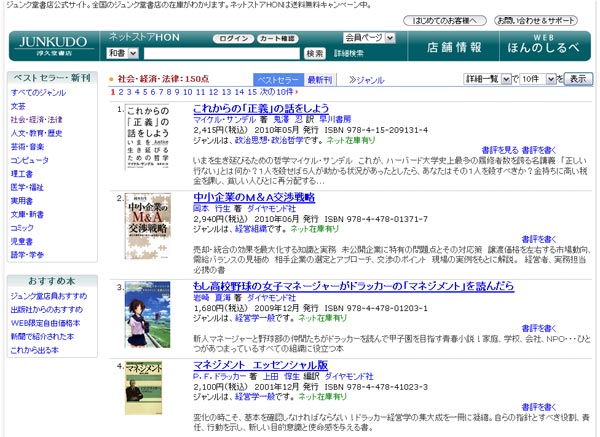Open WEB限定自由価格本 link
This screenshot has height=437, width=600.
pos(46,323)
